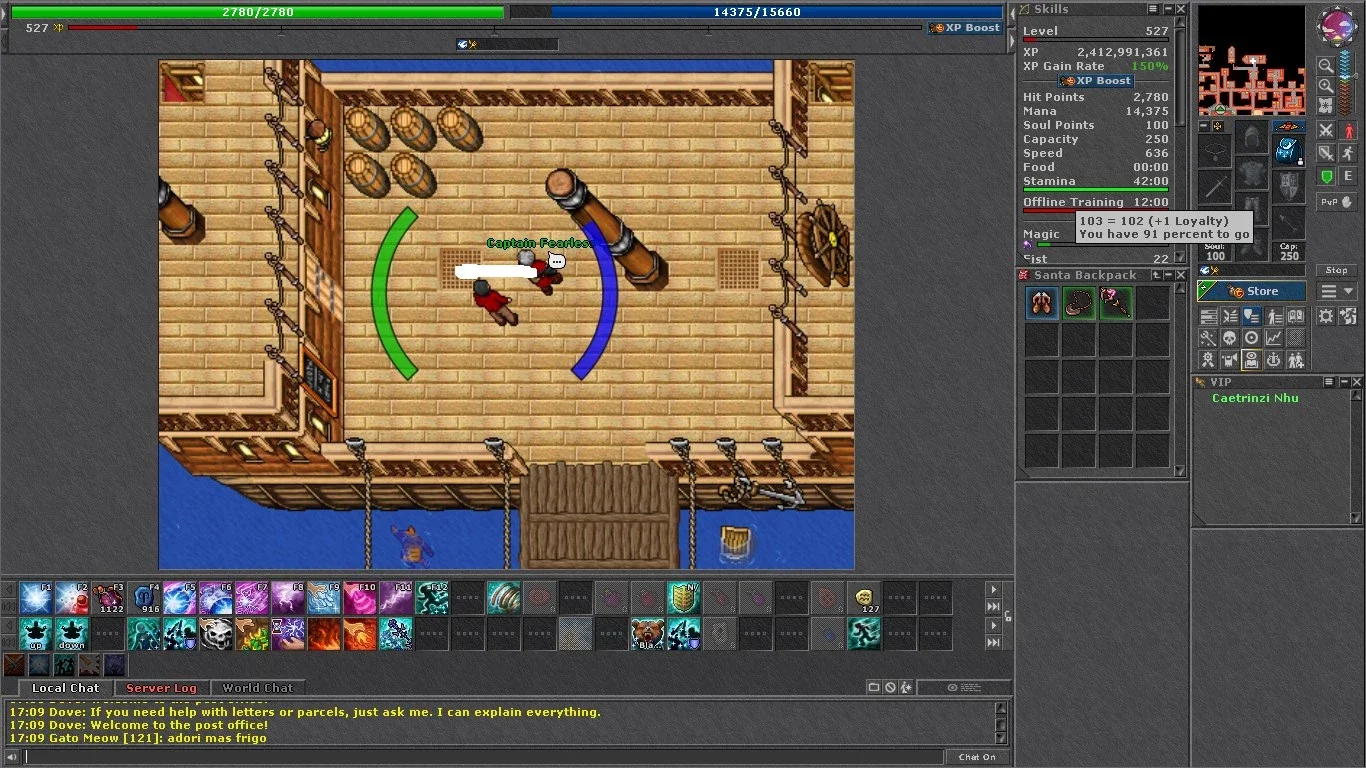Open the sandals item in Santa Backpack
The height and width of the screenshot is (768, 1366).
coord(1042,303)
